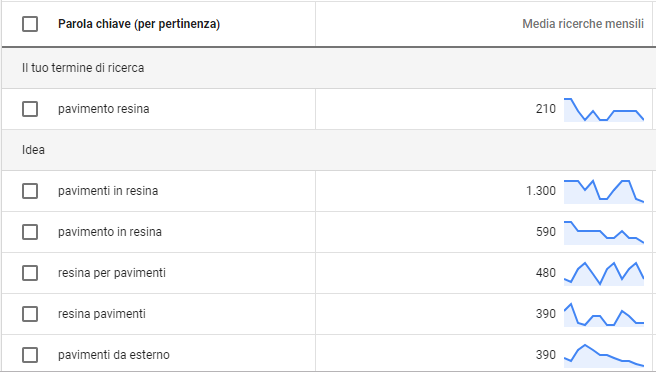Sort by 'Parola chiave (per pertinenza)' header

coord(139,24)
